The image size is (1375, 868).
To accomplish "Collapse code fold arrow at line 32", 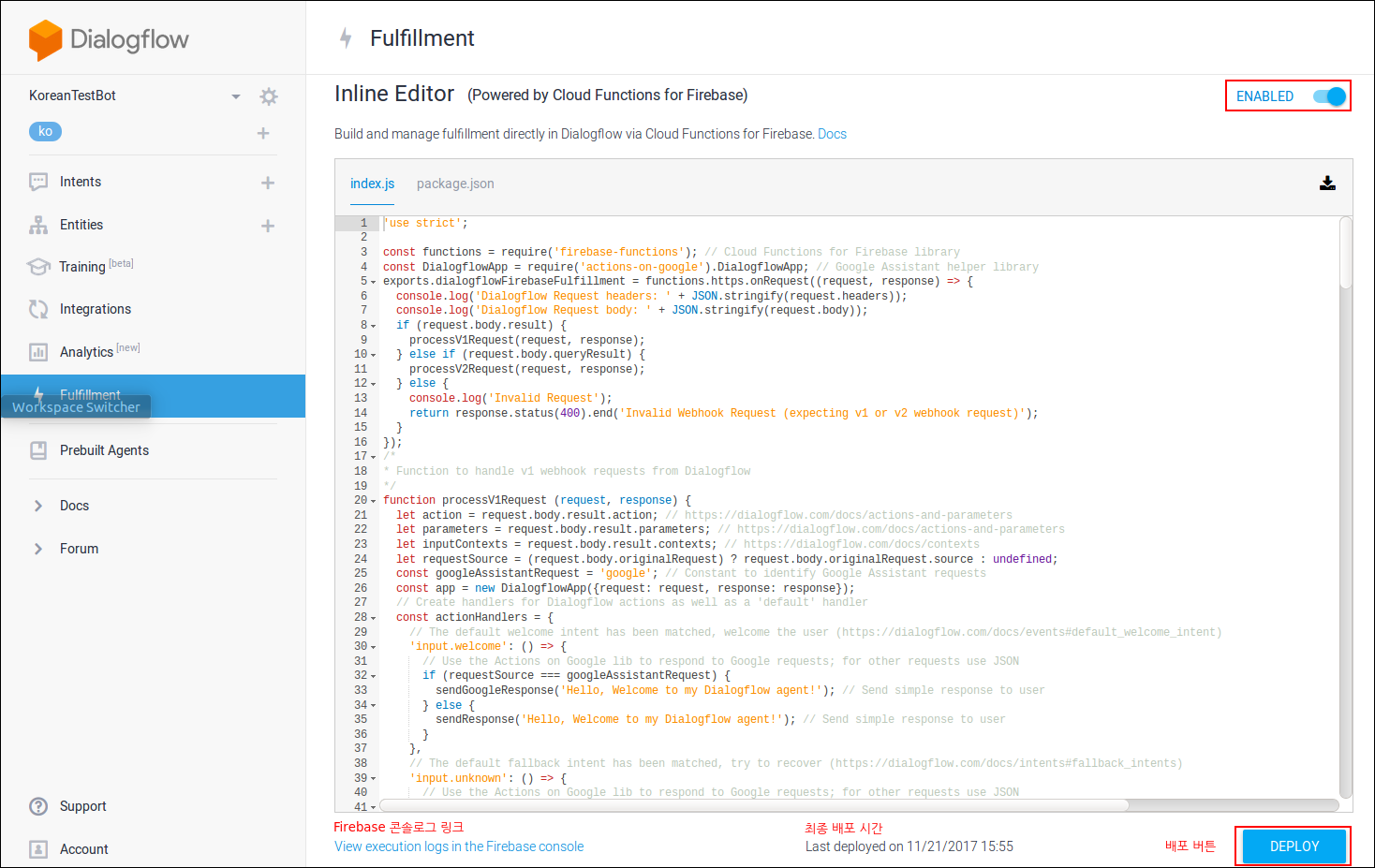I will coord(374,676).
